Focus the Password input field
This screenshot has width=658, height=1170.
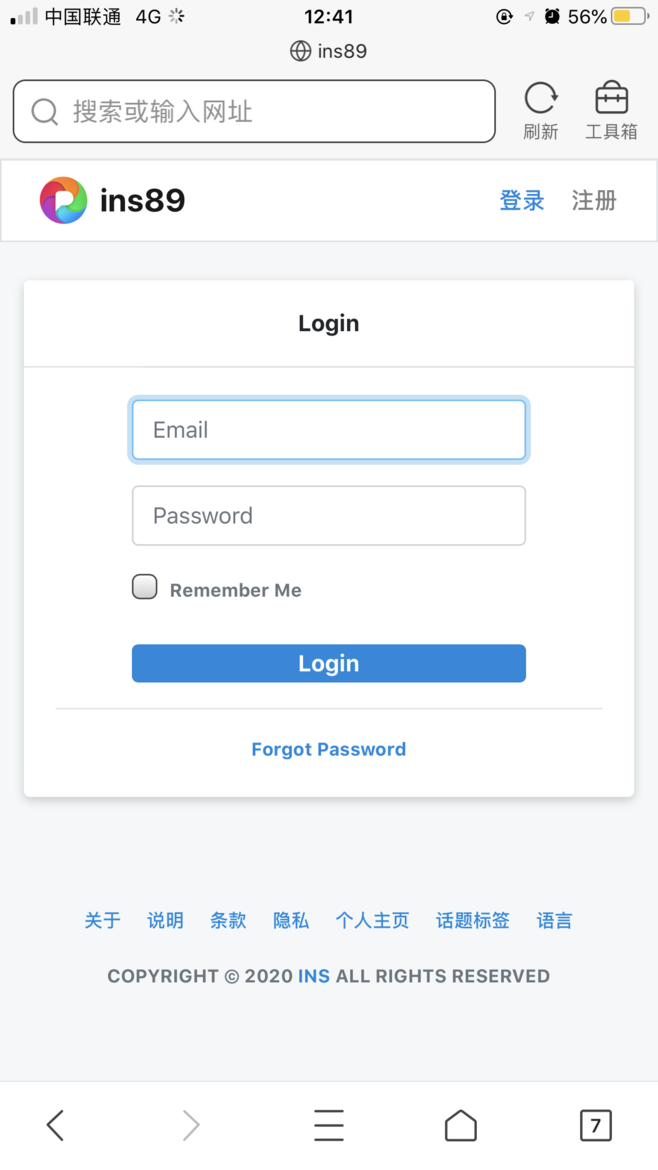329,516
